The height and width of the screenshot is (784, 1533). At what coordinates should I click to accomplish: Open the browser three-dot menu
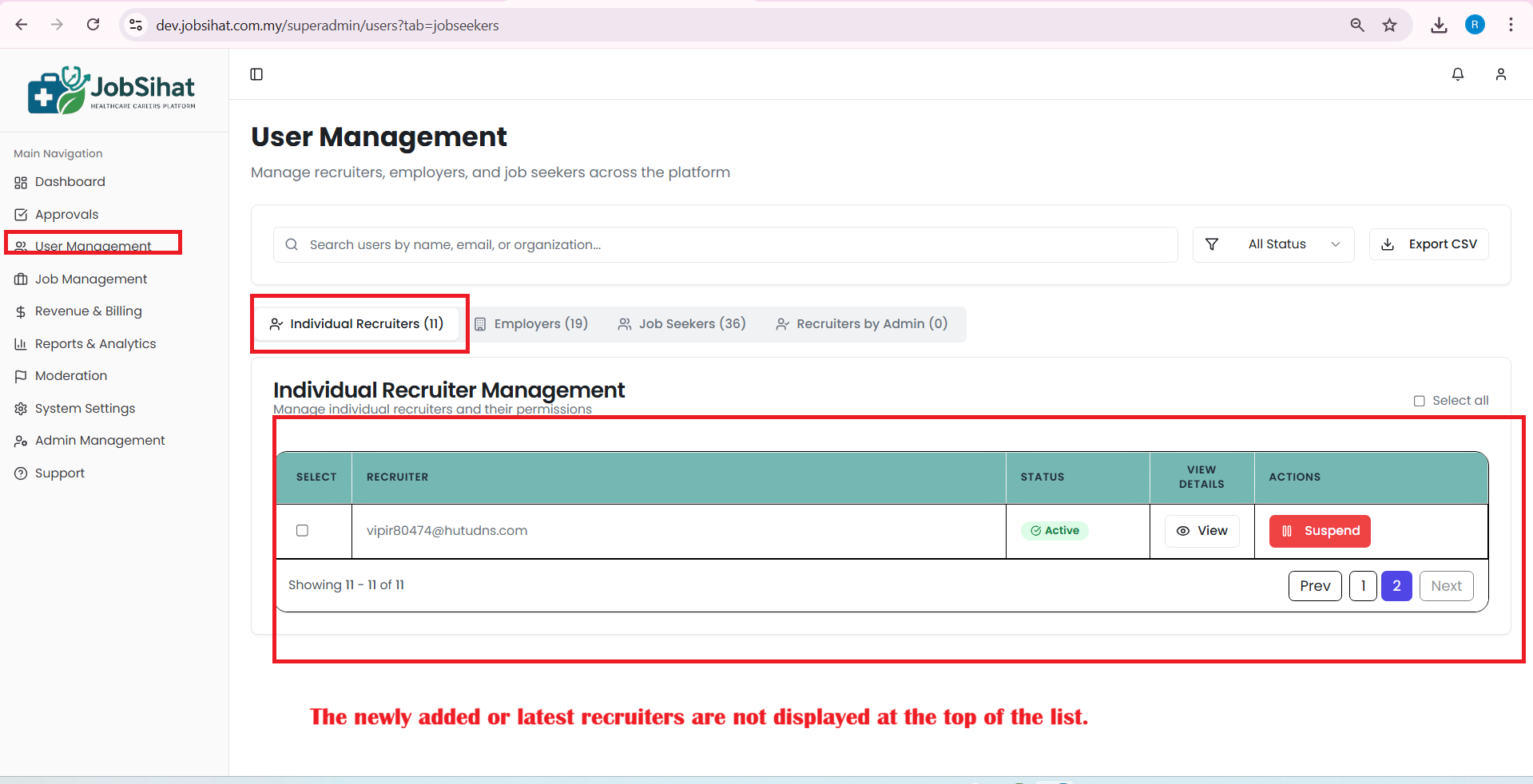[x=1510, y=25]
